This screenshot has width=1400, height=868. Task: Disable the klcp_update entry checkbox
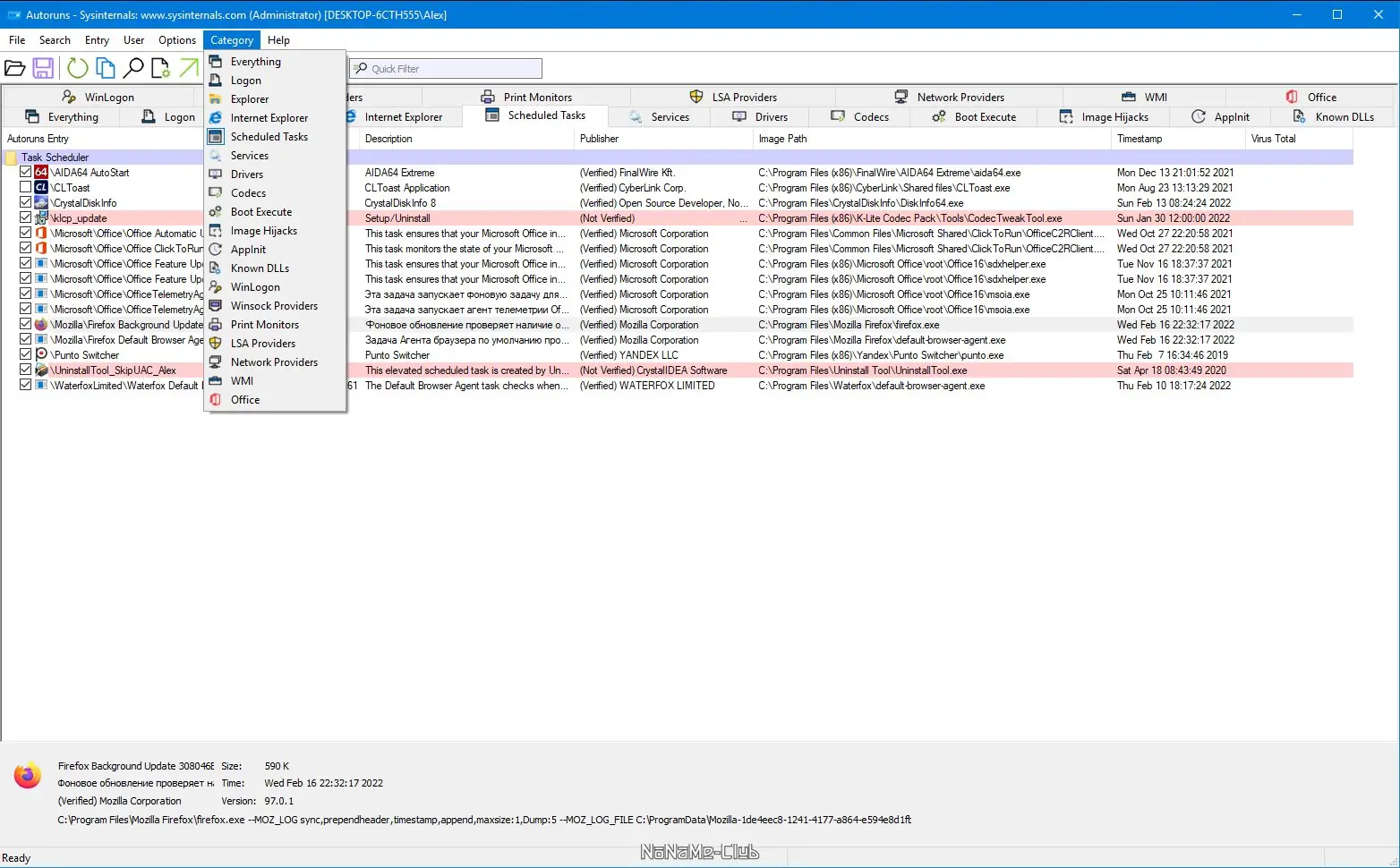(26, 218)
